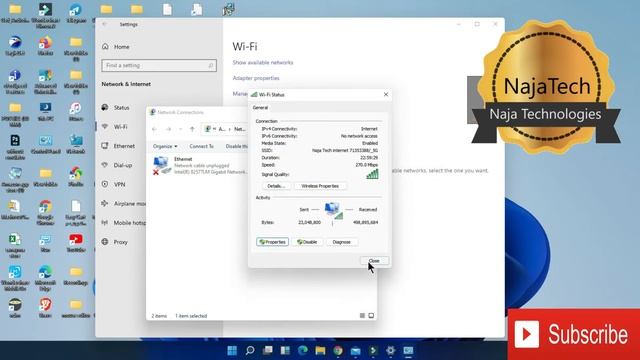The height and width of the screenshot is (360, 640).
Task: Select the General tab in Wi-Fi Status
Action: [260, 108]
